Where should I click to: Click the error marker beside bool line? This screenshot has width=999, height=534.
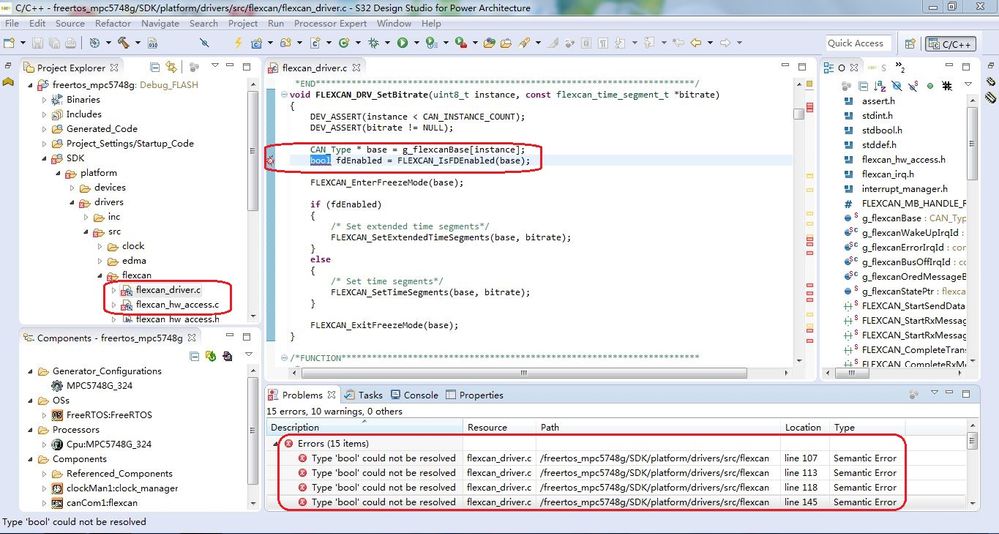pos(270,161)
